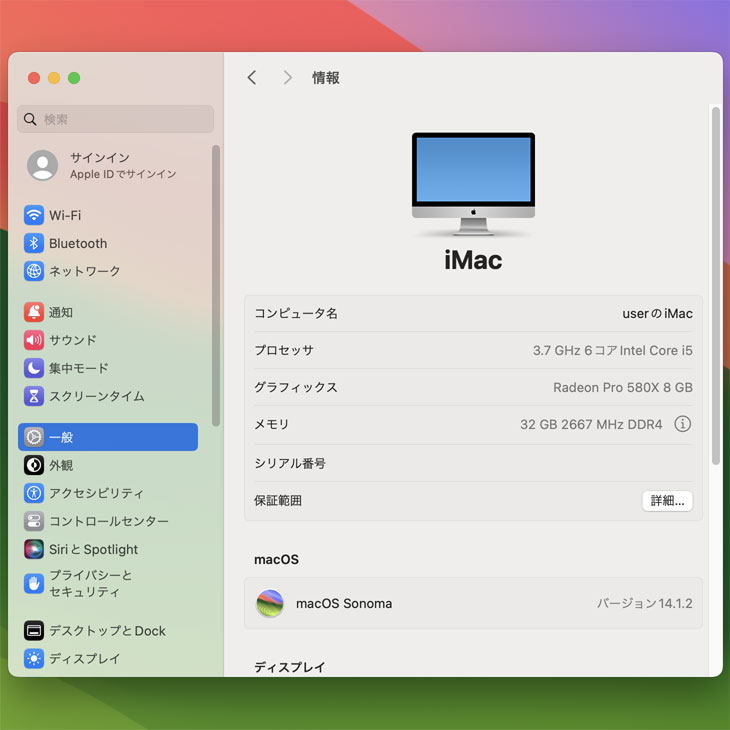The width and height of the screenshot is (730, 730).
Task: Open ネットワーク globe icon
Action: pos(34,271)
